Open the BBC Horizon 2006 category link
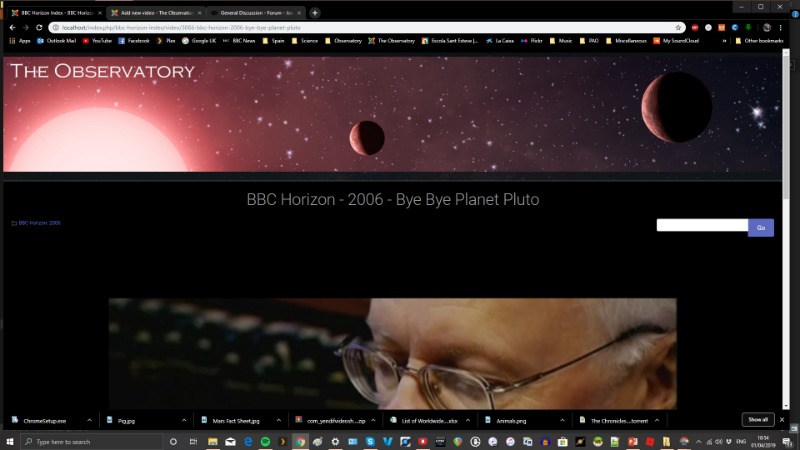 coord(39,223)
